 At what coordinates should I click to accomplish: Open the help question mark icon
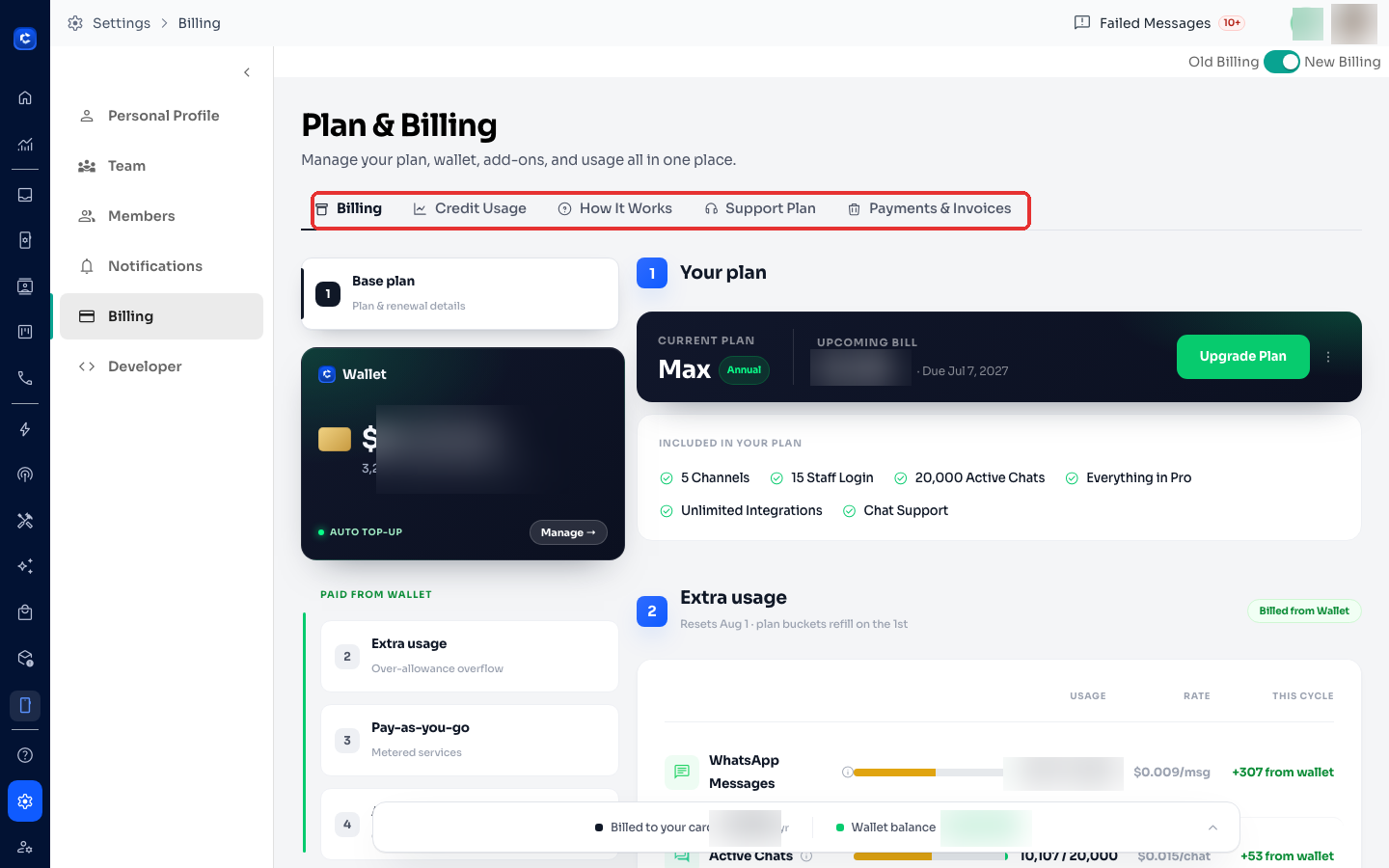tap(25, 755)
